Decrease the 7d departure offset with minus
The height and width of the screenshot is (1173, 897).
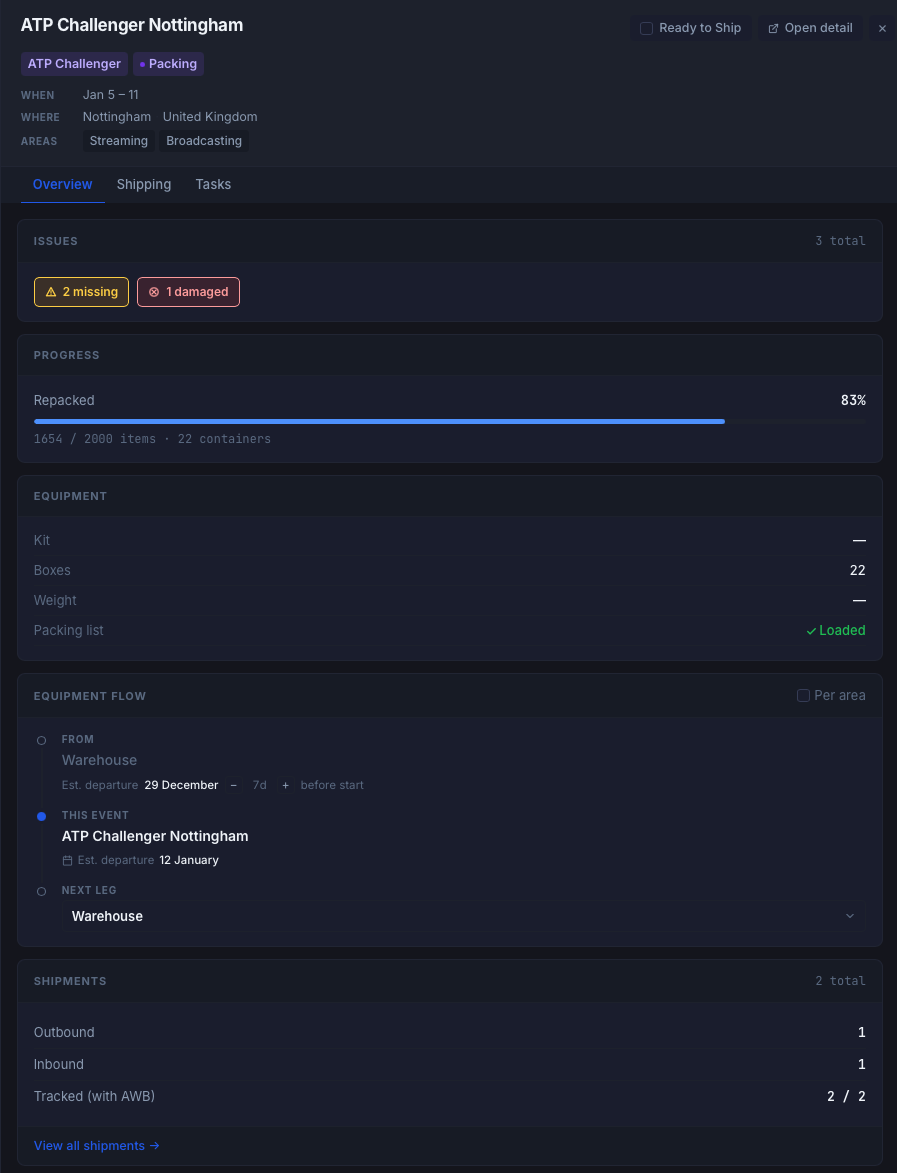233,785
